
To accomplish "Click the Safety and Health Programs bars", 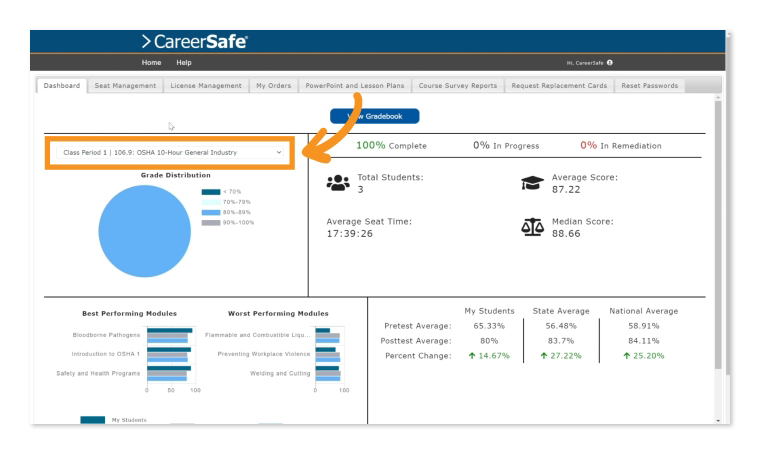I will [169, 374].
